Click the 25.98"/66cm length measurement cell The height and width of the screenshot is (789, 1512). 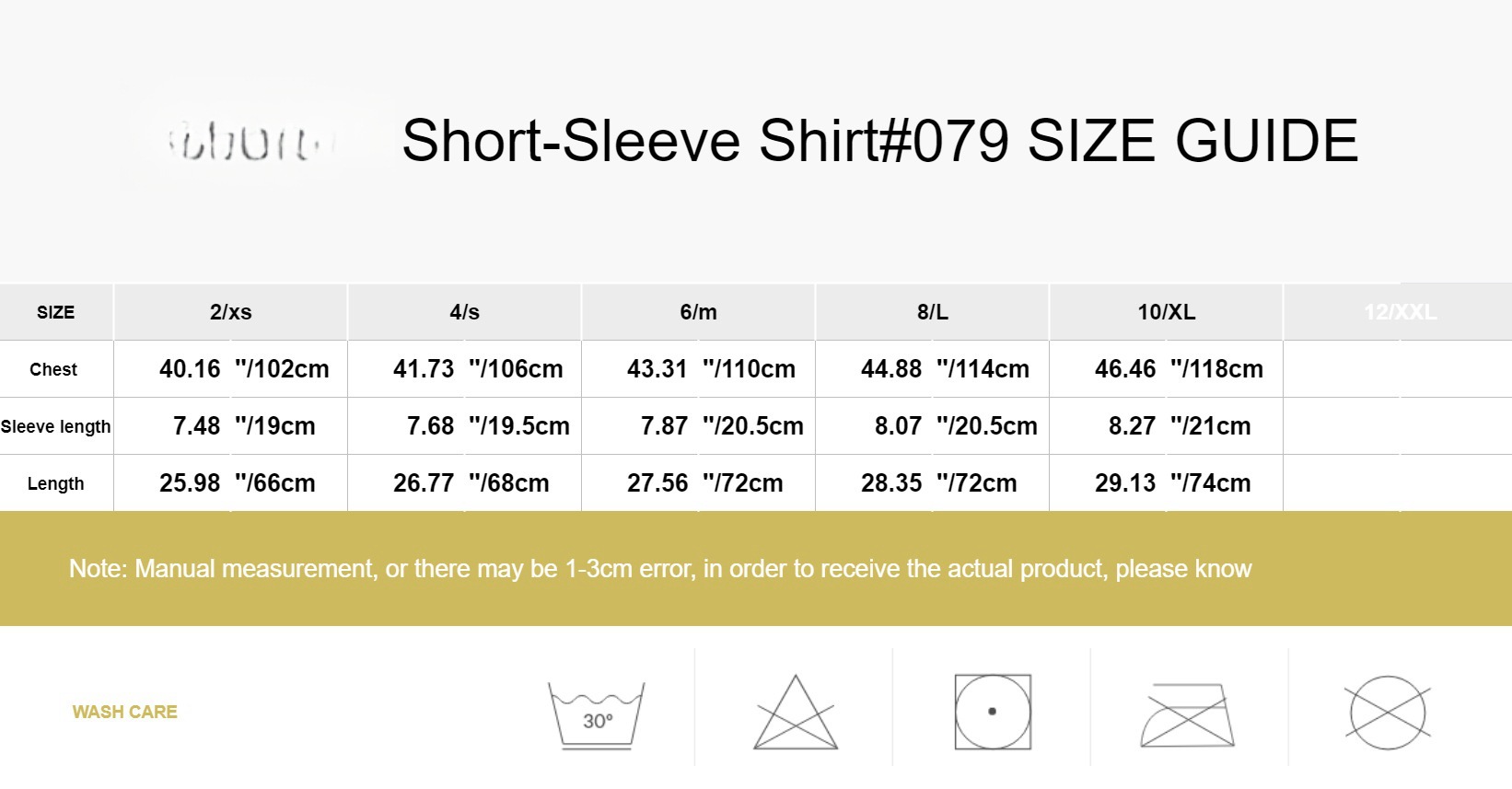click(x=237, y=483)
